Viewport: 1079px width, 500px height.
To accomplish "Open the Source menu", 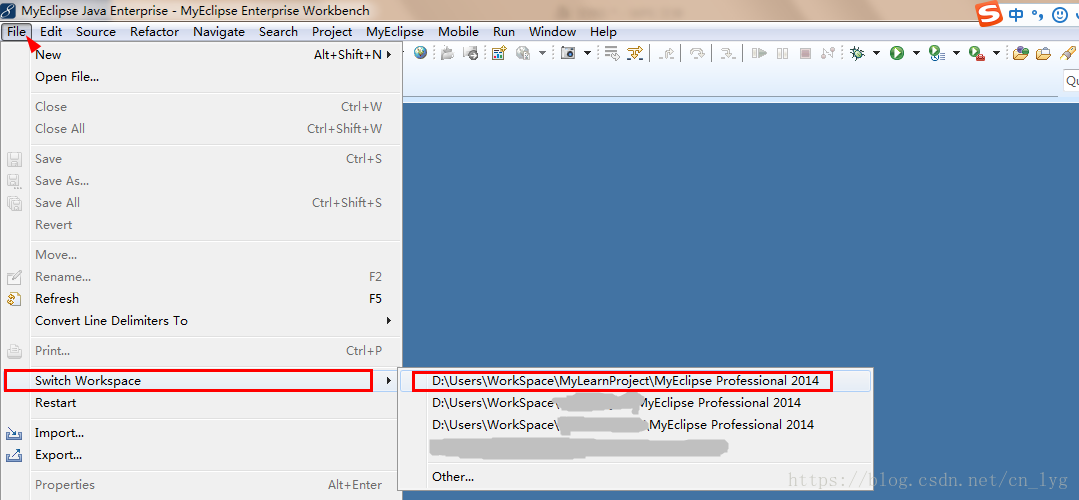I will coord(96,32).
